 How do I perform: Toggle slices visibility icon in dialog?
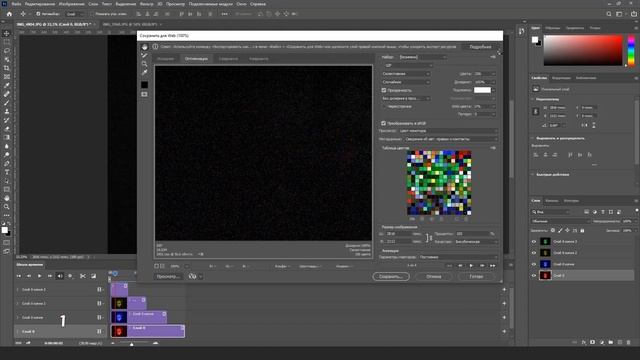[x=144, y=94]
